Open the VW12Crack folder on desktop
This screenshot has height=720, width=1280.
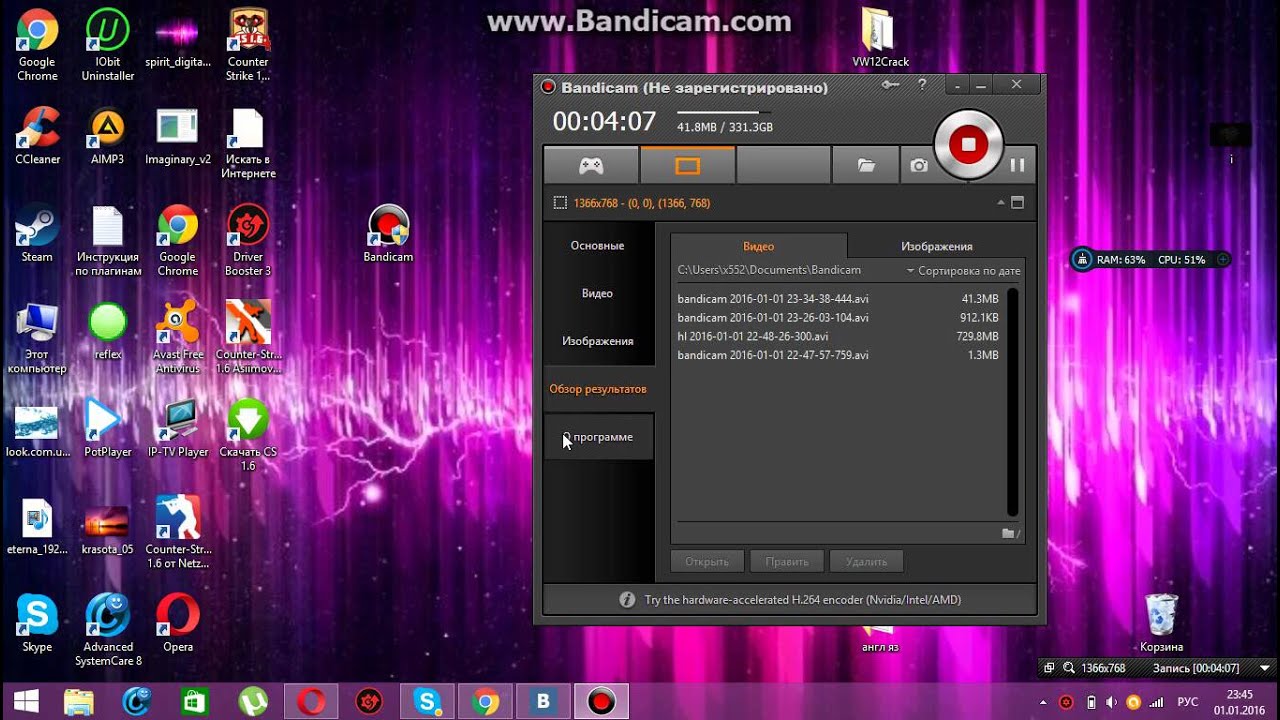[x=880, y=39]
